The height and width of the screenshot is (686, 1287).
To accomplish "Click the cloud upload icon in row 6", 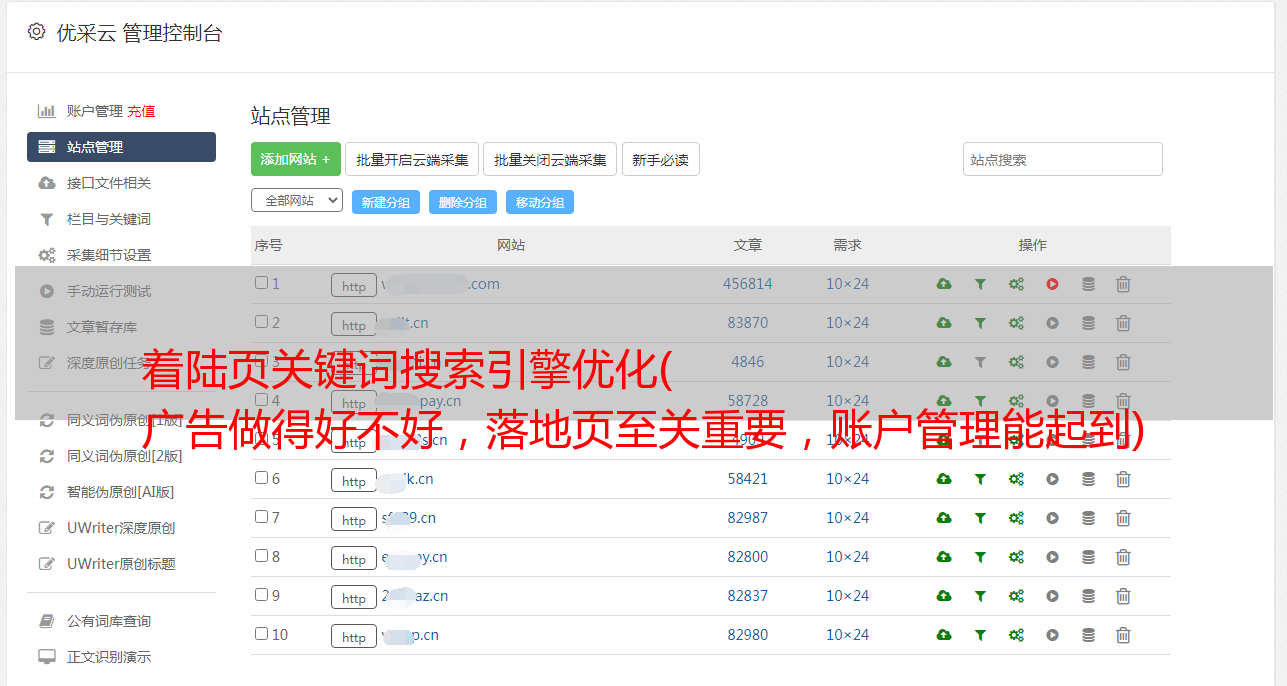I will tap(944, 479).
